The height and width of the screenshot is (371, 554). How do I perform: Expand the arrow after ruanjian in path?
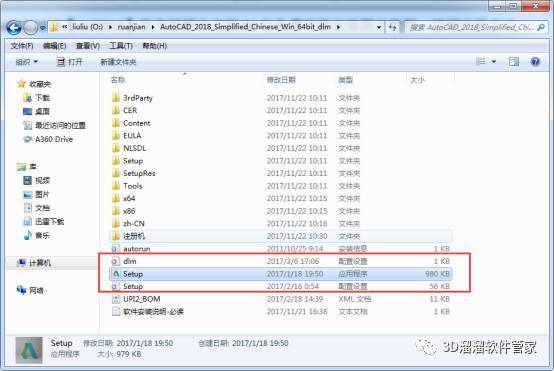point(153,27)
